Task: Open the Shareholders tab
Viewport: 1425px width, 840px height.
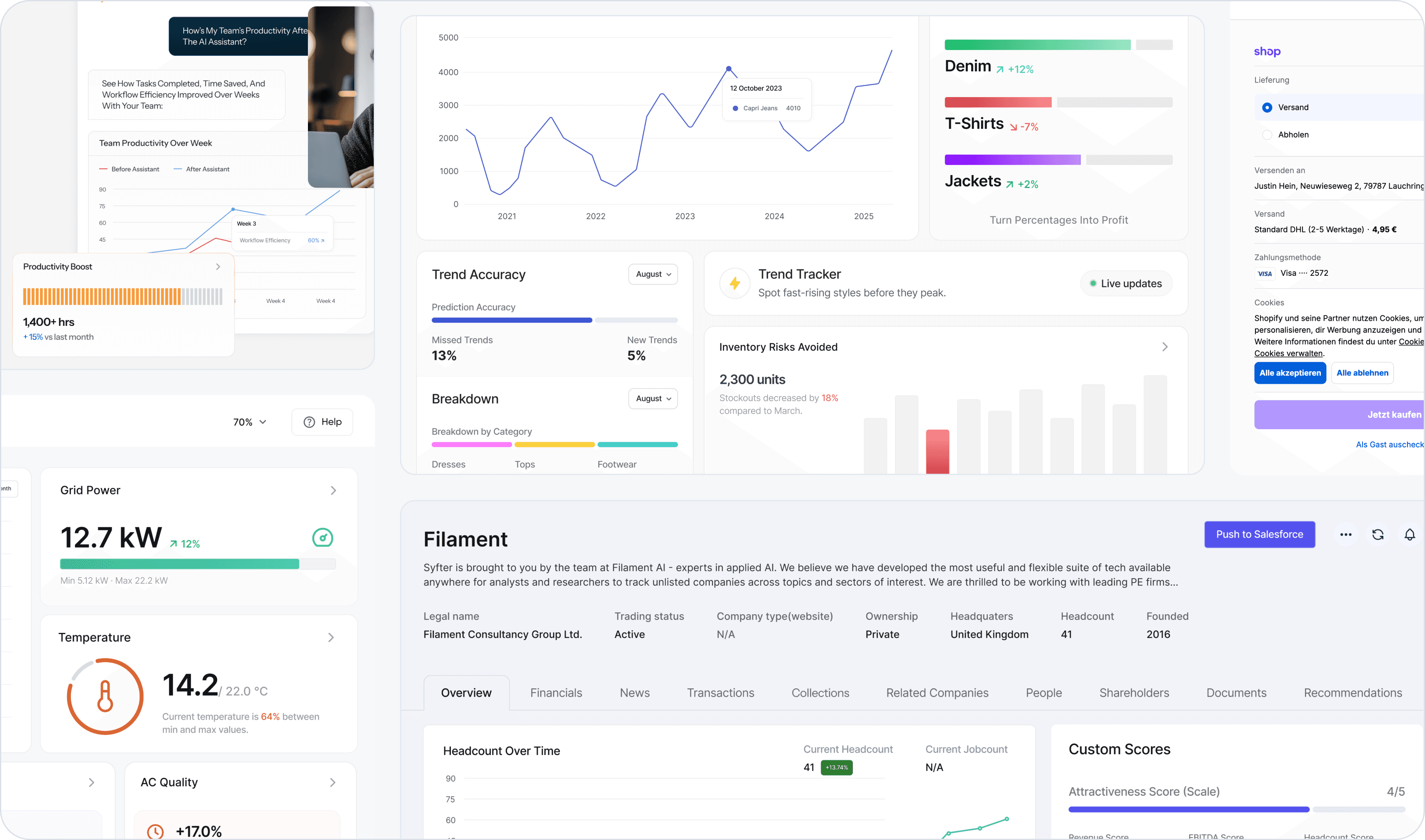Action: [x=1134, y=693]
